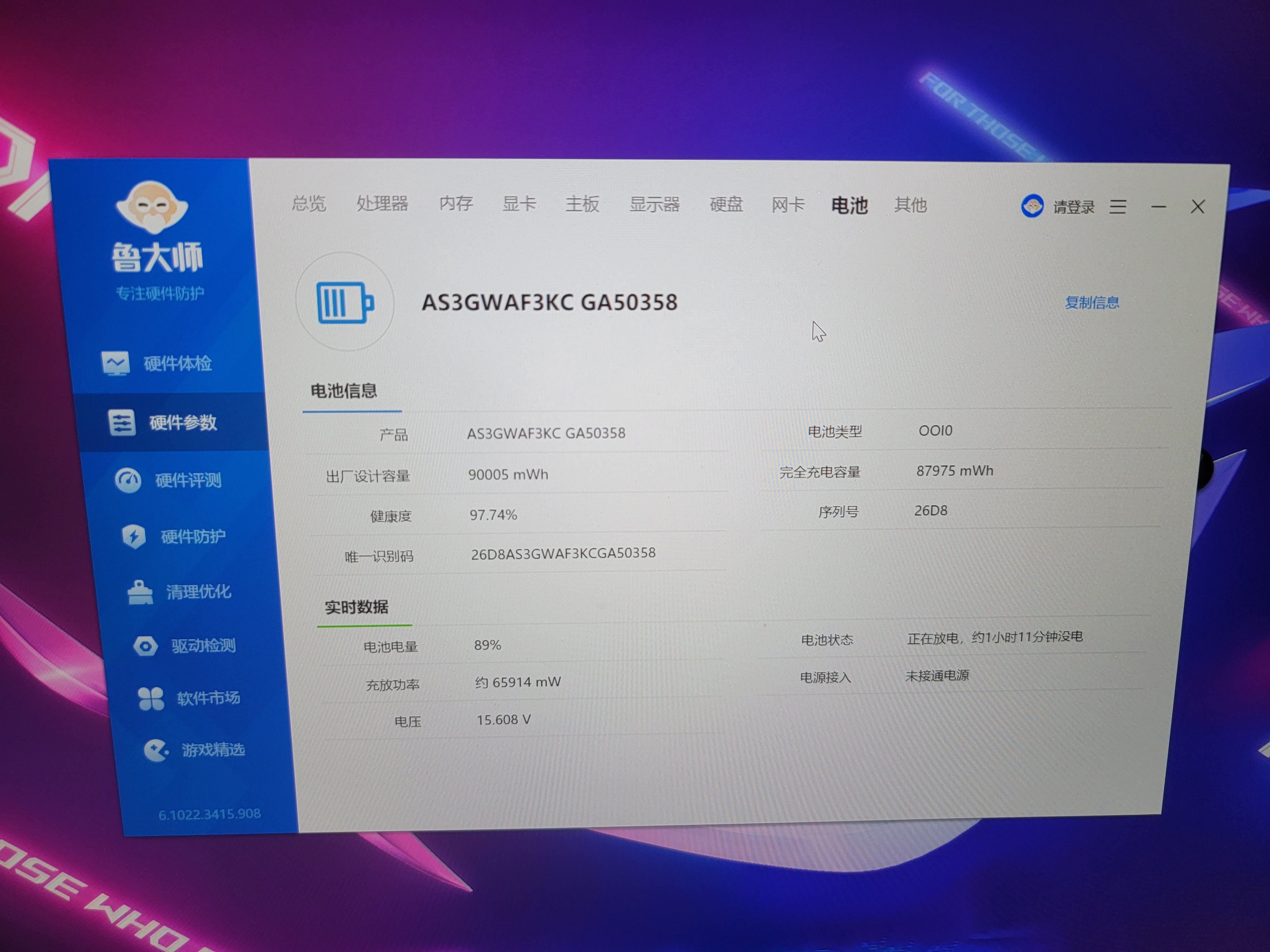Click the 鲁大师 mascot logo

[x=152, y=207]
